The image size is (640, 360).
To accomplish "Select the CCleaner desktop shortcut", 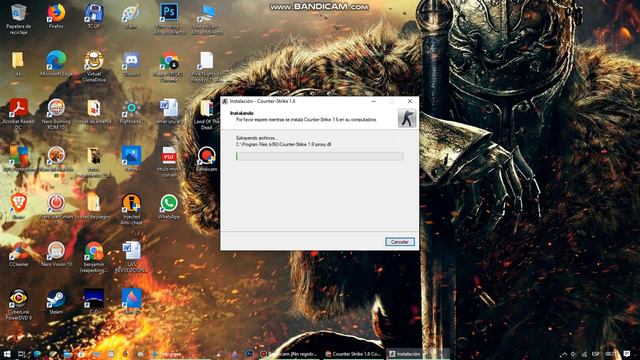I will [x=18, y=254].
